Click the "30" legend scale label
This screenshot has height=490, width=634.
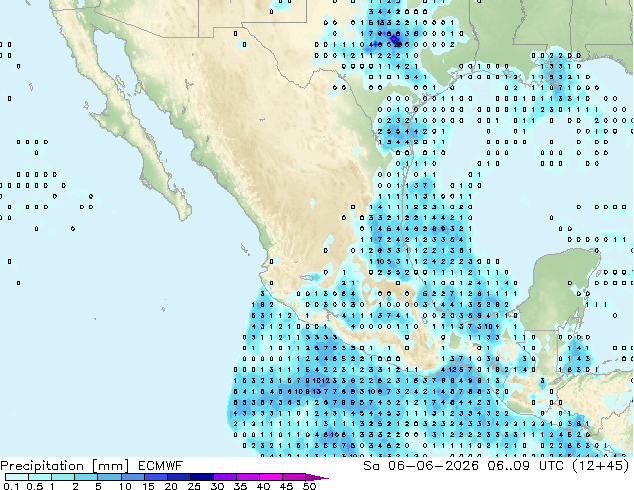tap(217, 486)
